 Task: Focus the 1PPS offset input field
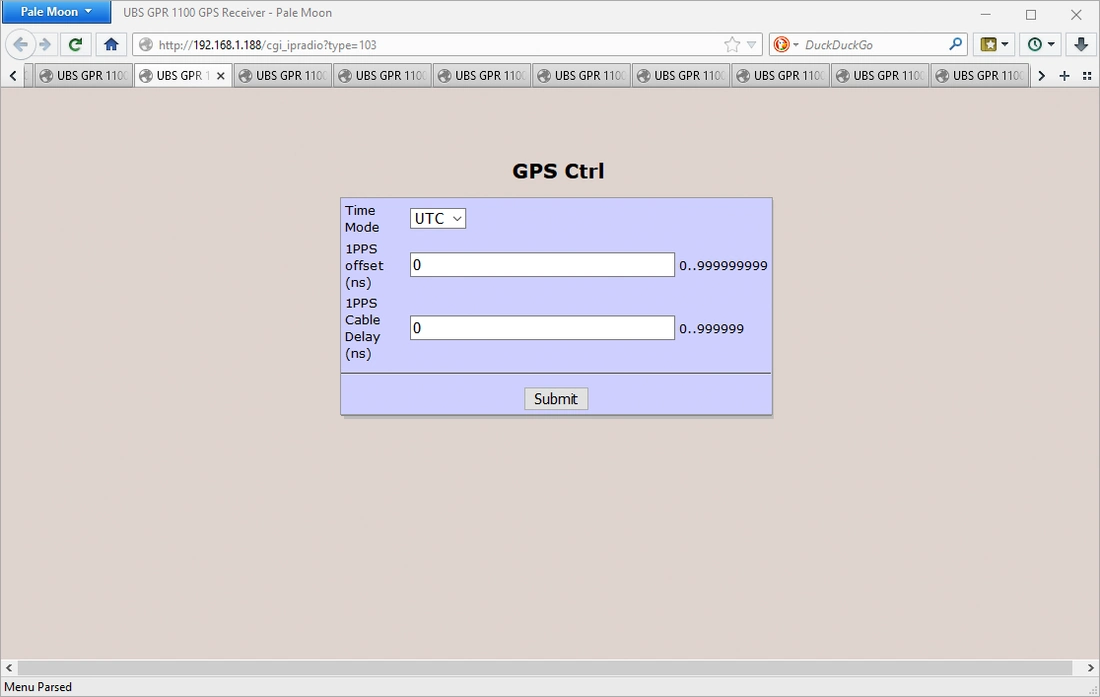542,265
